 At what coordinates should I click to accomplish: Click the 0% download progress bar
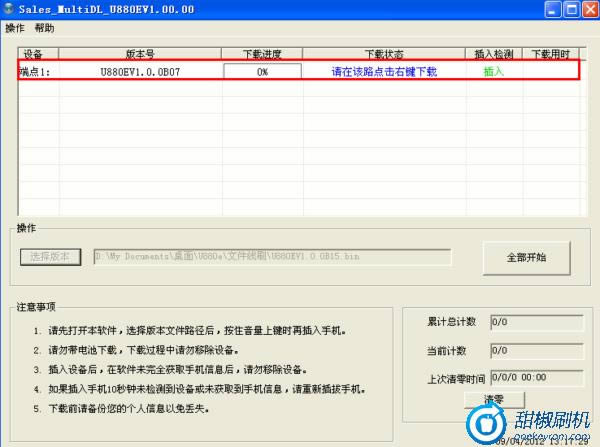click(262, 72)
